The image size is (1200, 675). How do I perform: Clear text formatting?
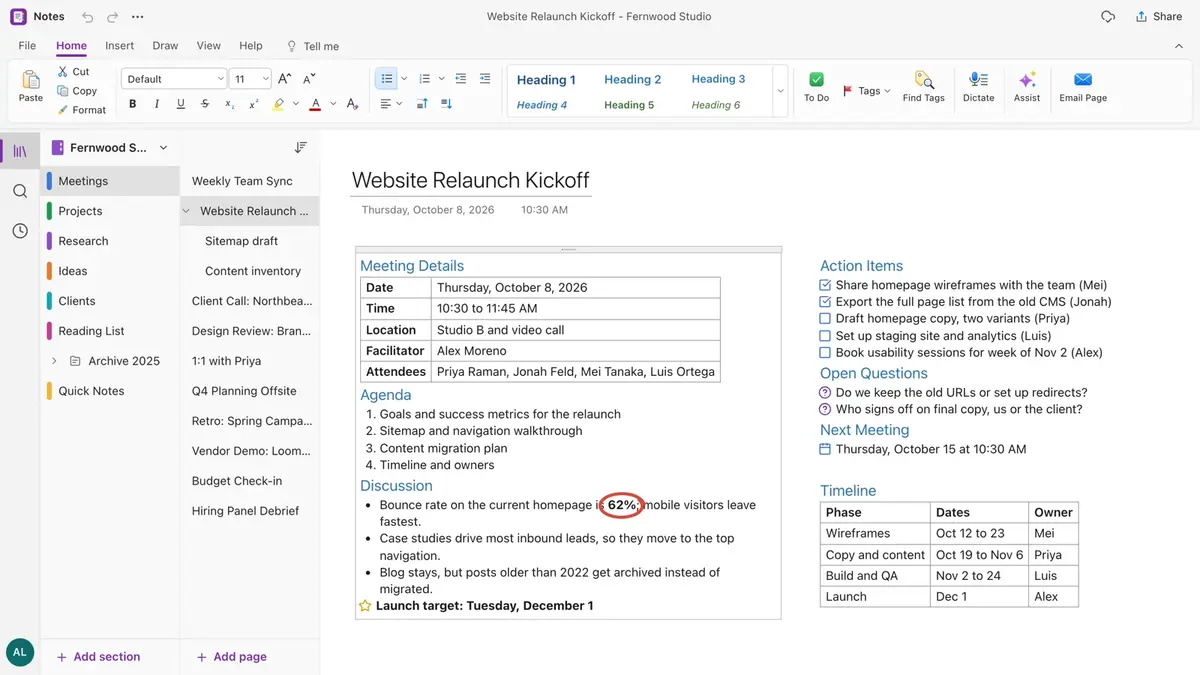pos(352,104)
